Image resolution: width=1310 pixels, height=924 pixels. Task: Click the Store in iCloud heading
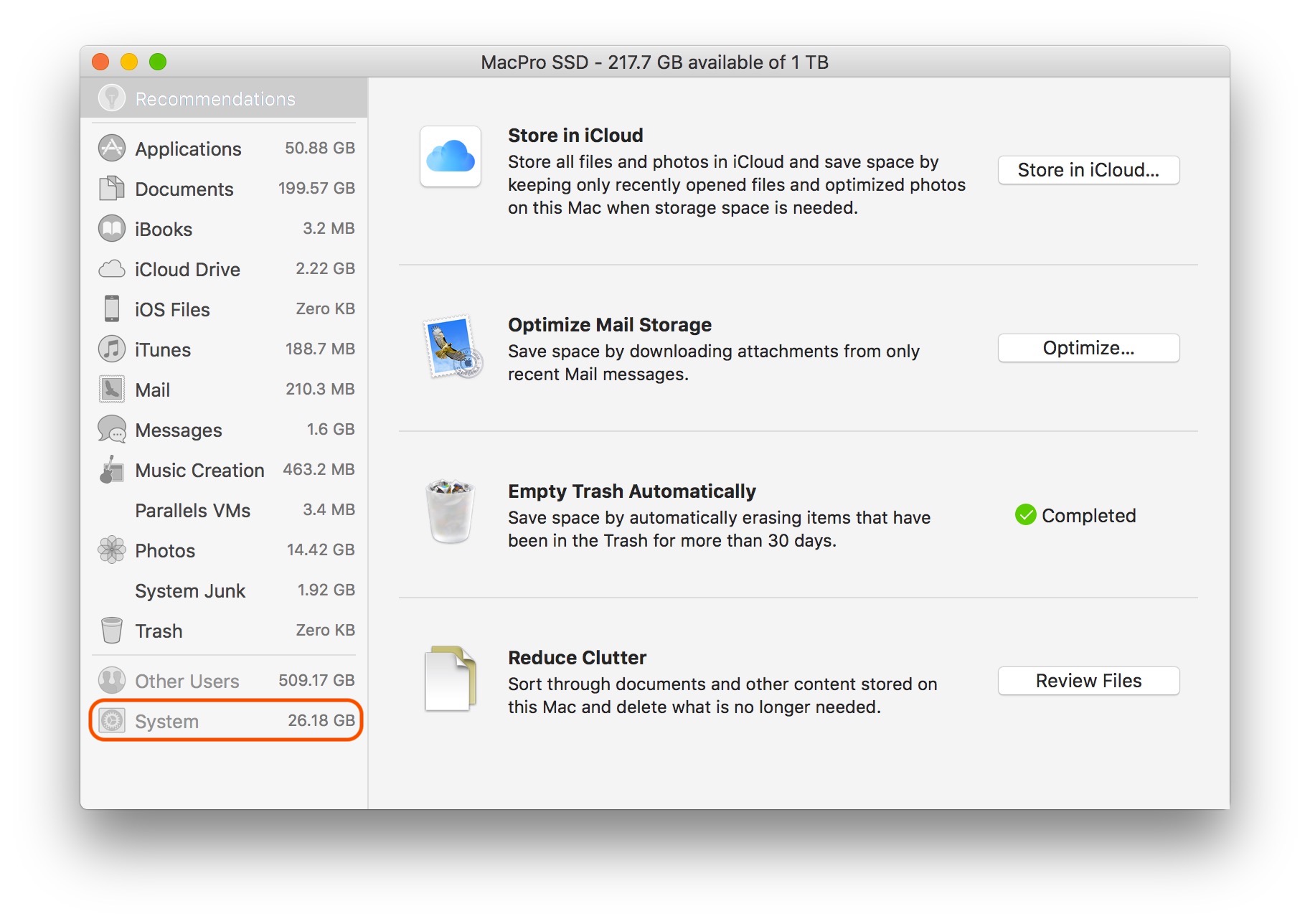(x=575, y=135)
